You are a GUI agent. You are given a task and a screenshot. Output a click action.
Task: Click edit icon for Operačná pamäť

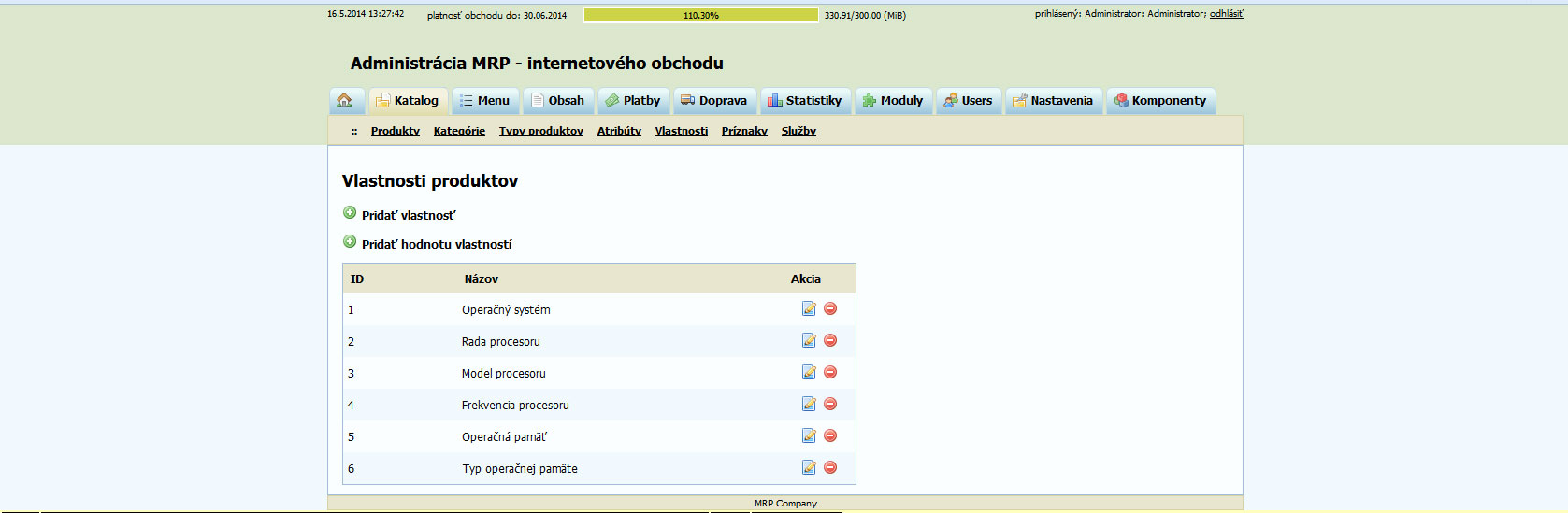[x=809, y=436]
